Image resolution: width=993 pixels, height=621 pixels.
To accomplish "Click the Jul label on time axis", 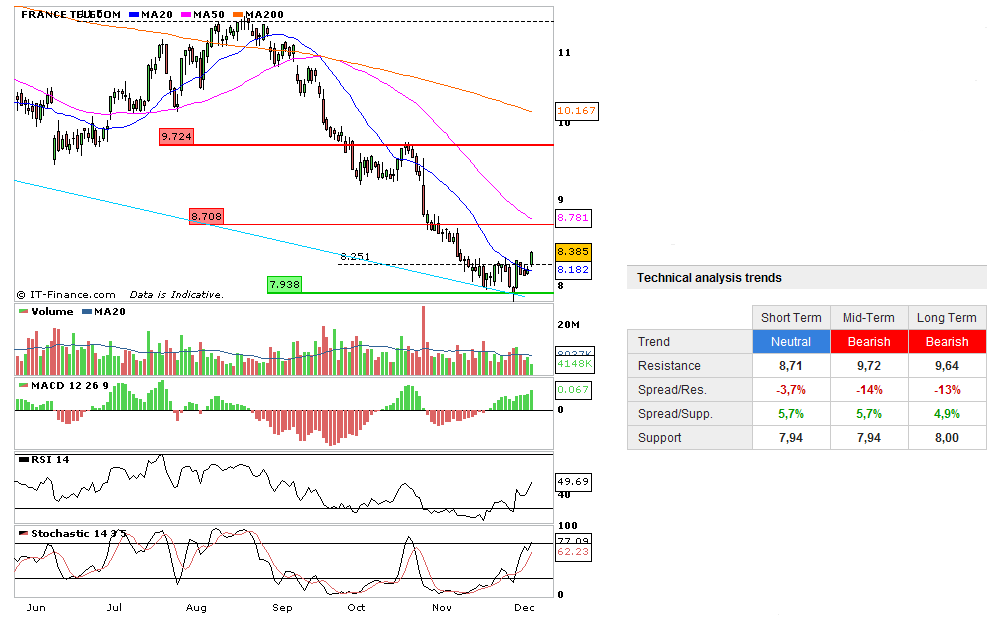I will pyautogui.click(x=114, y=608).
